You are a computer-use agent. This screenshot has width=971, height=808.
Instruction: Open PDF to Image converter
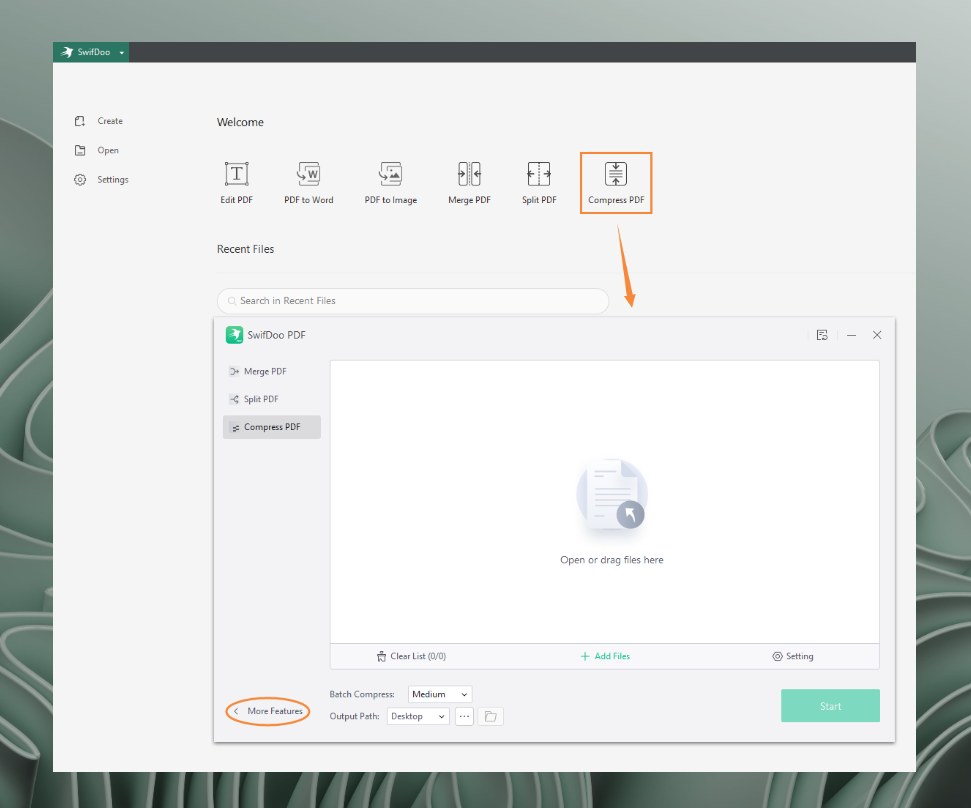click(x=391, y=182)
